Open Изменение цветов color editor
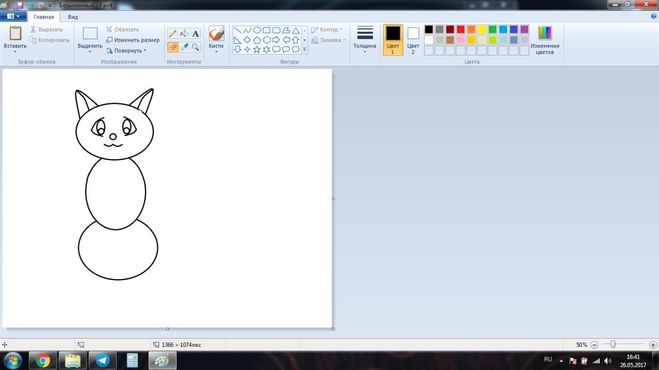This screenshot has height=370, width=659. [x=545, y=40]
